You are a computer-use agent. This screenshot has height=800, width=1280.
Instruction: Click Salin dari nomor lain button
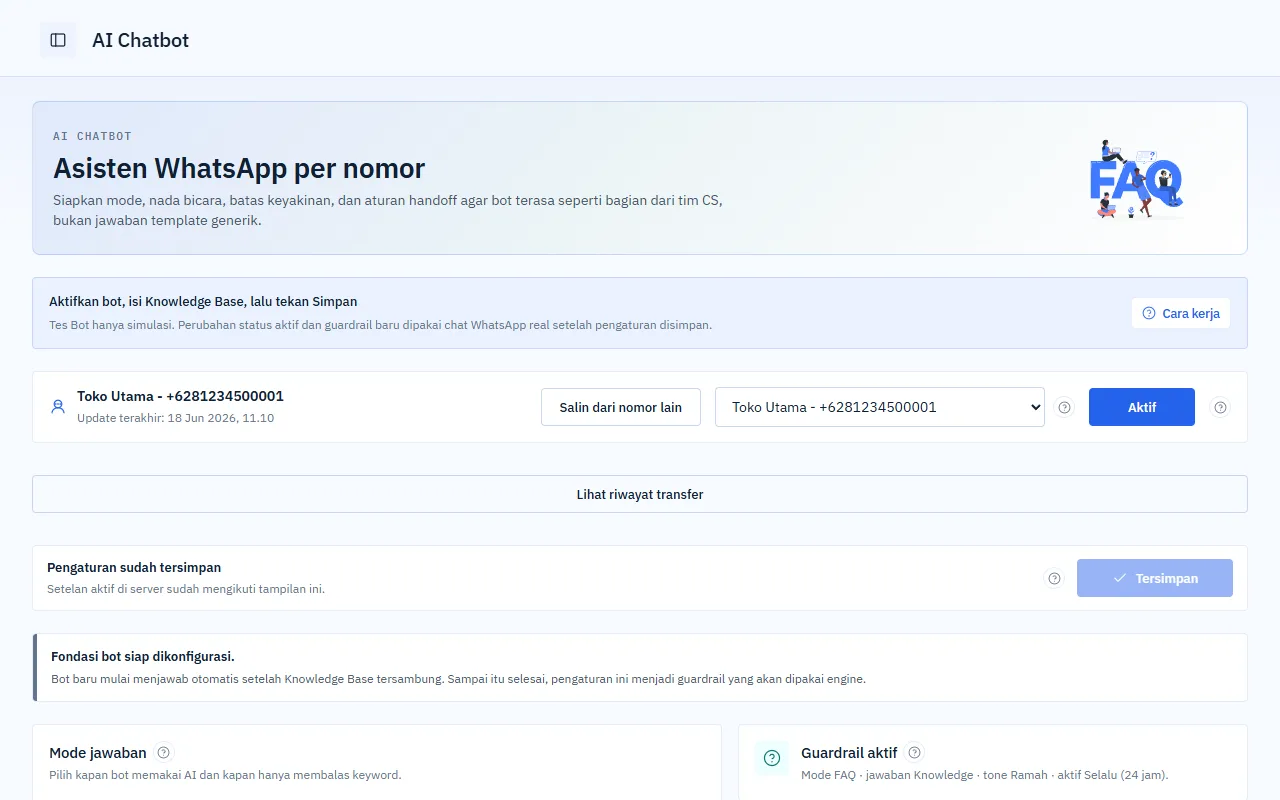point(621,407)
